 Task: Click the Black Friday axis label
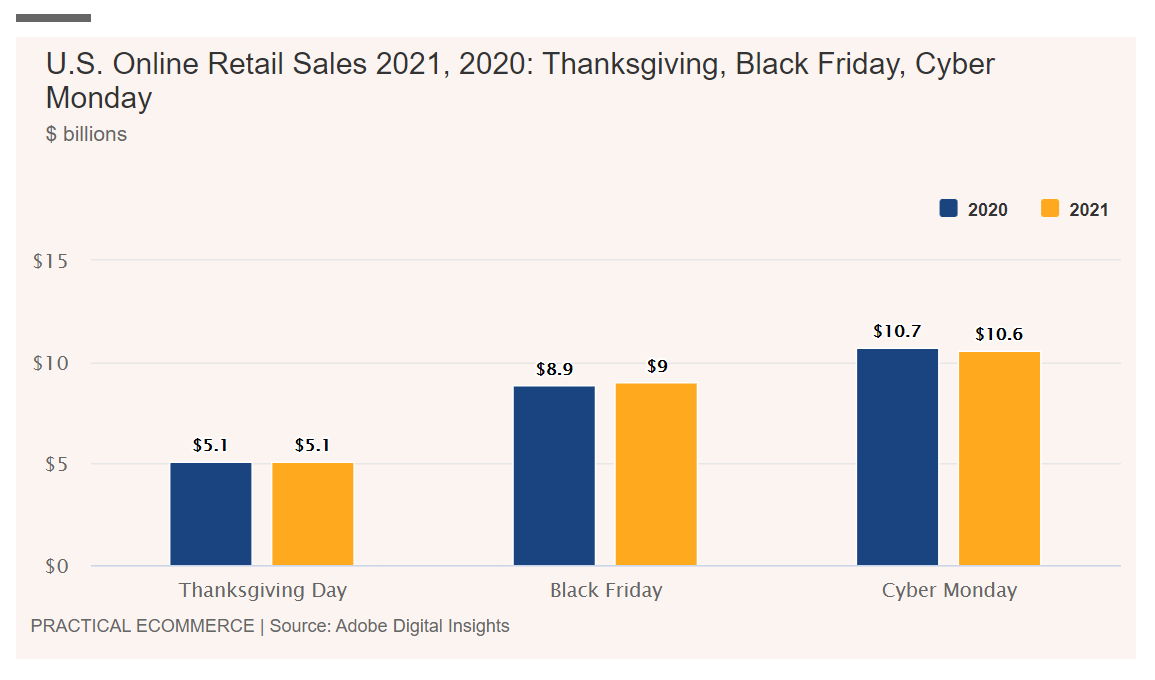click(x=606, y=590)
